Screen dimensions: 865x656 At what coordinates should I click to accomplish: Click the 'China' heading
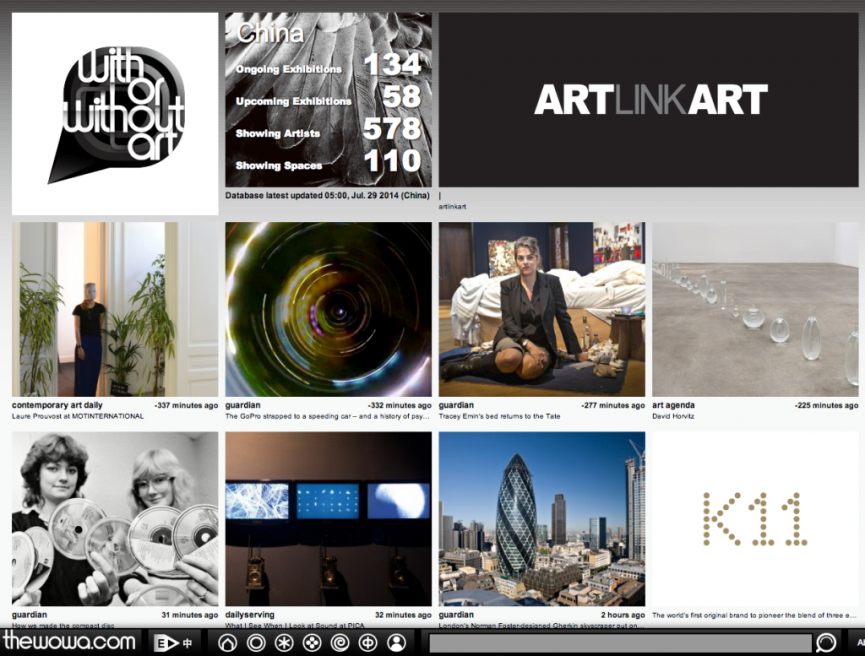pyautogui.click(x=270, y=34)
